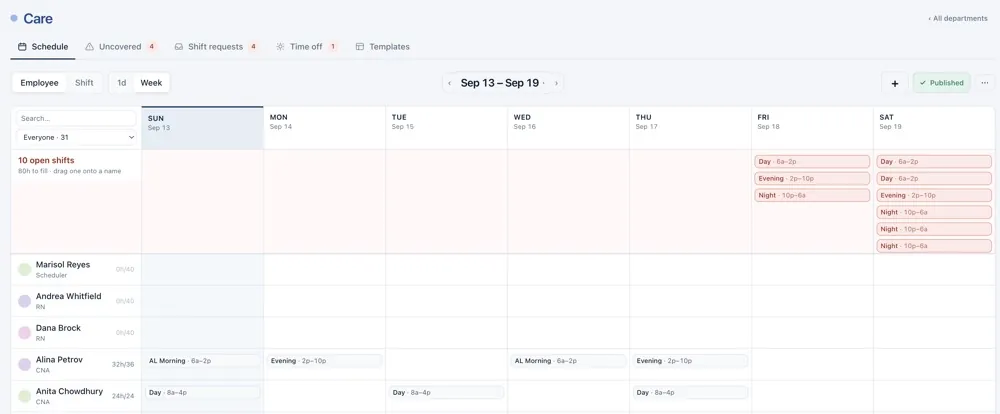Screen dimensions: 1000x414
Task: Select employee name Dana Brock
Action: tap(58, 328)
